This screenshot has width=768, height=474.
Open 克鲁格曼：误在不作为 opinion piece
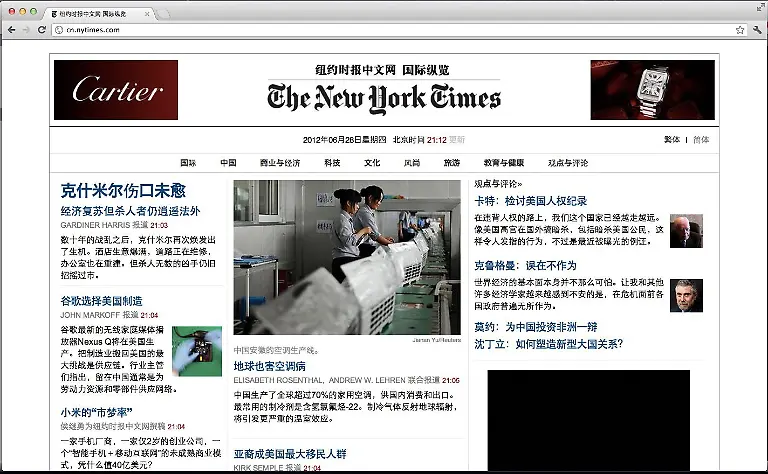pos(525,265)
